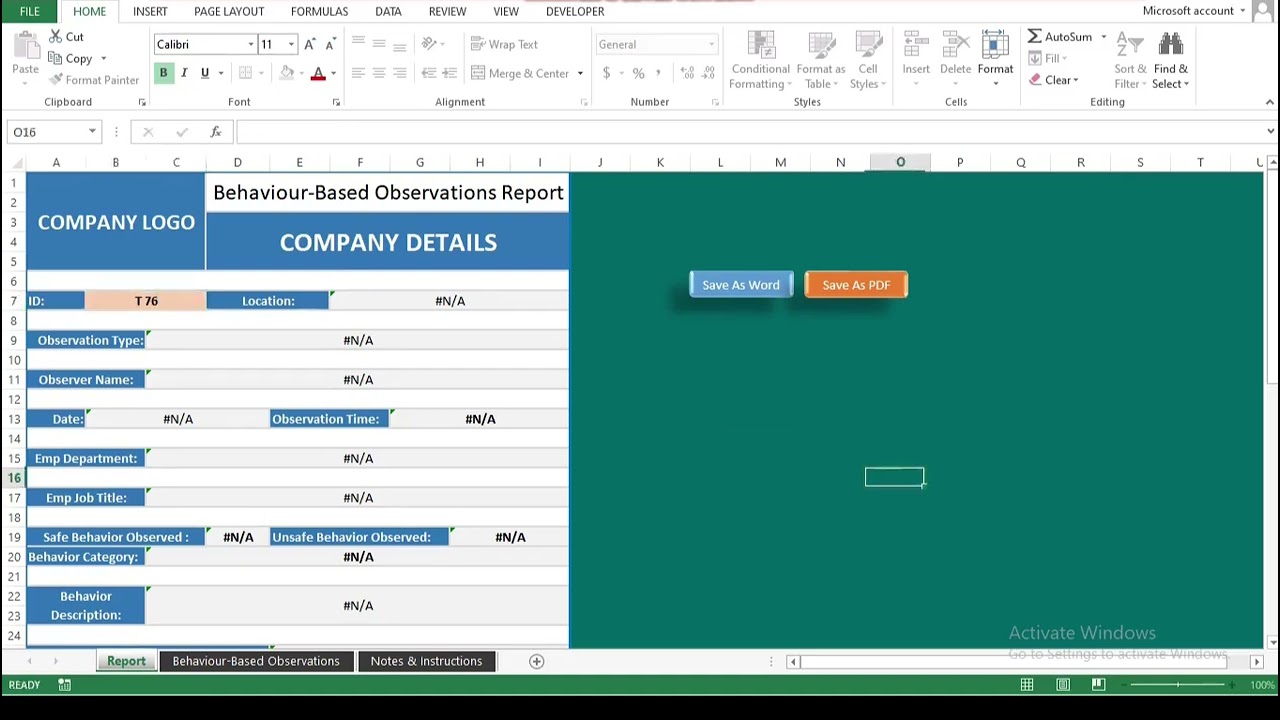The image size is (1280, 720).
Task: Adjust the zoom slider
Action: [1178, 685]
